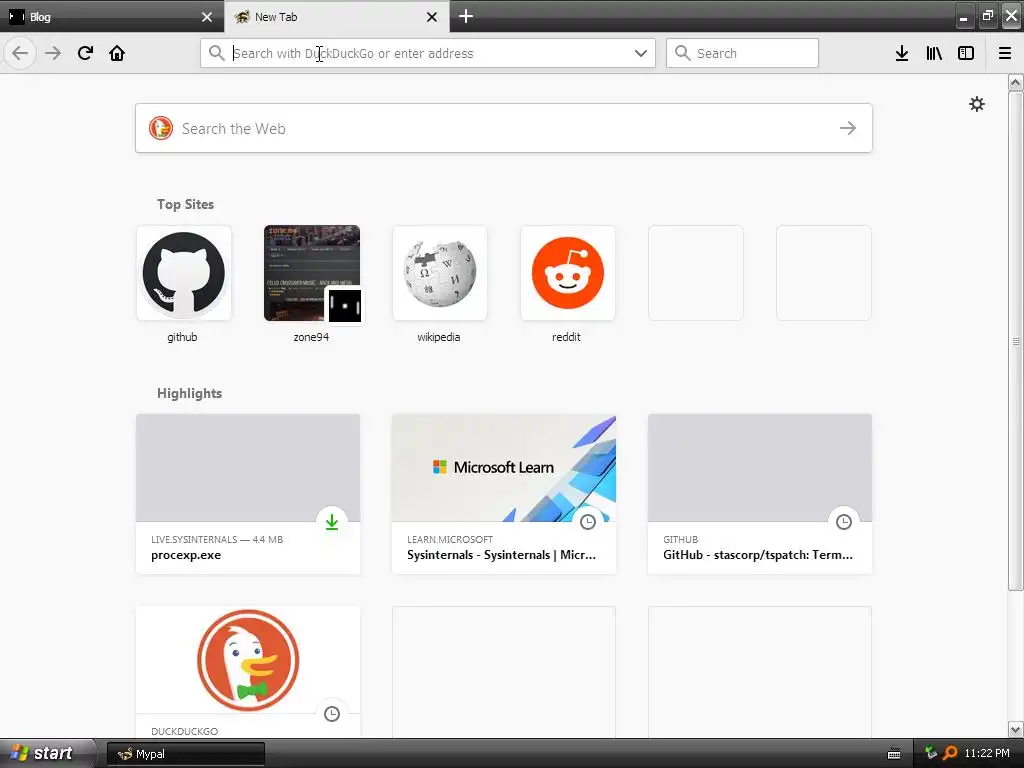
Task: Go back with the back arrow button
Action: pyautogui.click(x=20, y=53)
